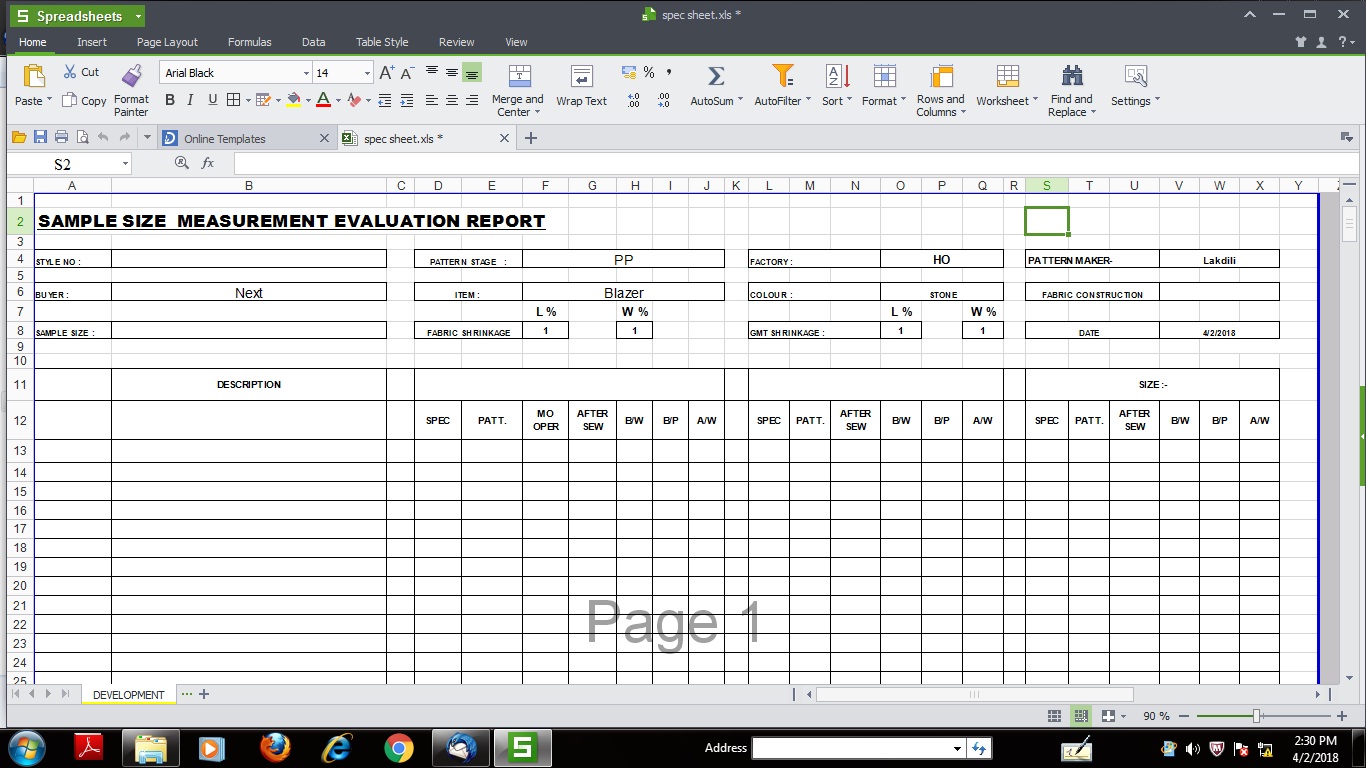The height and width of the screenshot is (768, 1366).
Task: Toggle Underline formatting
Action: pyautogui.click(x=212, y=100)
